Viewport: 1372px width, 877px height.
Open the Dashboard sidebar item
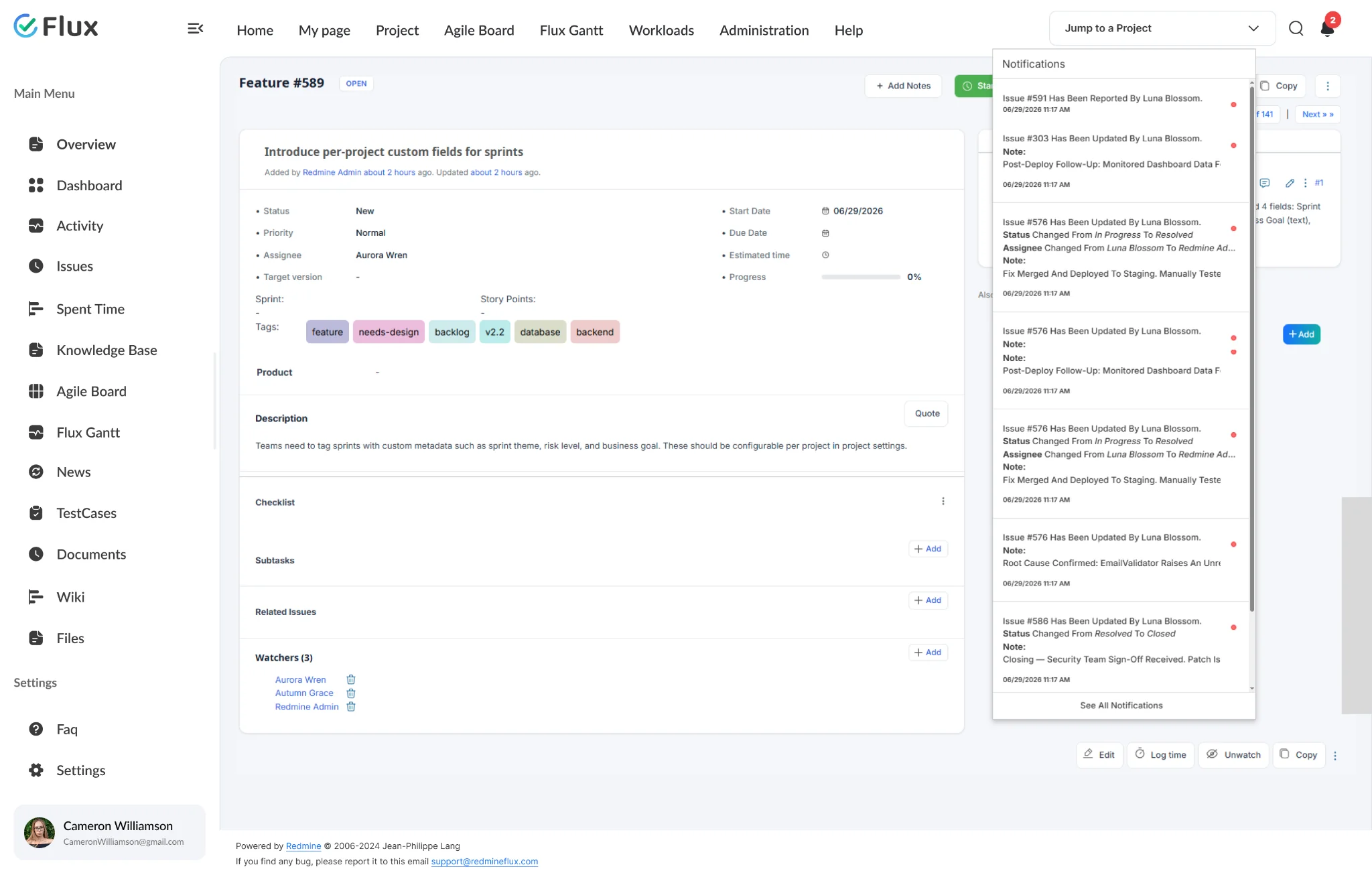coord(75,186)
